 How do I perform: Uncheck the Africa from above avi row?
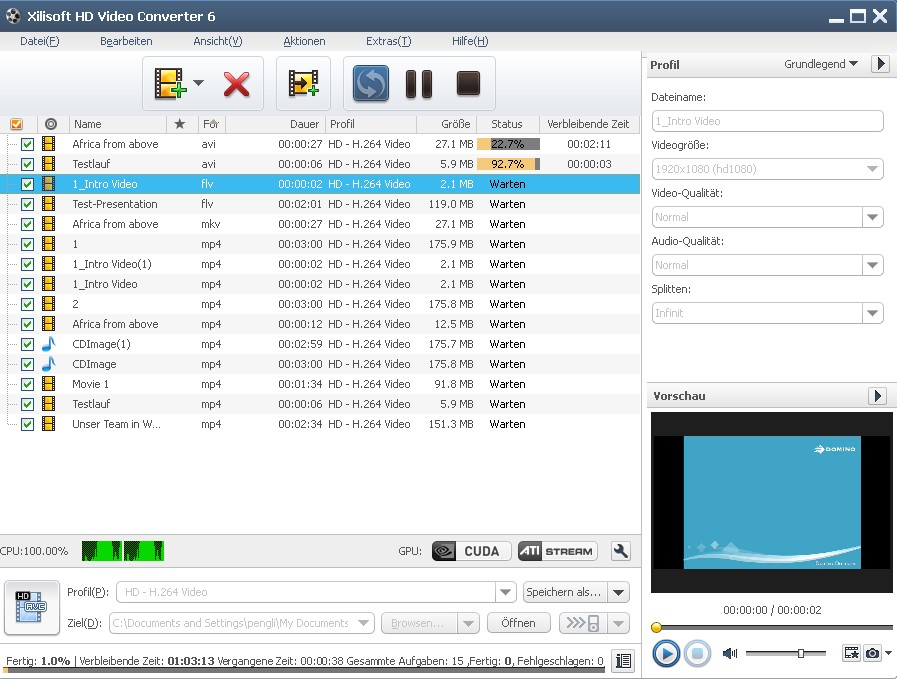[x=27, y=144]
